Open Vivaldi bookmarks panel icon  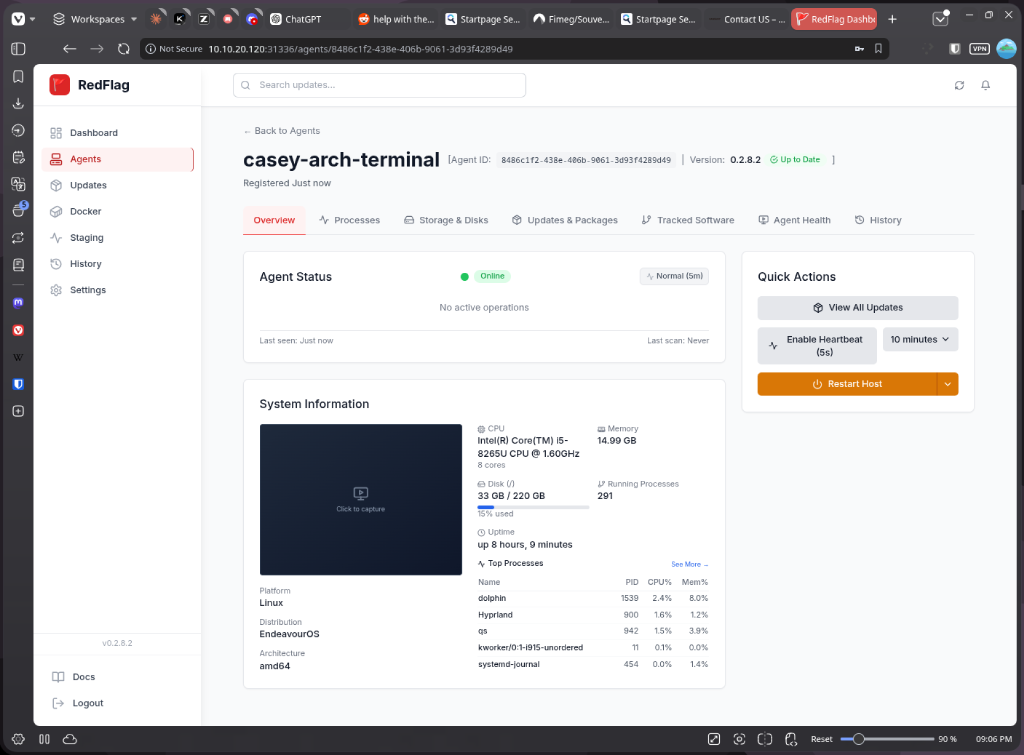pyautogui.click(x=18, y=76)
